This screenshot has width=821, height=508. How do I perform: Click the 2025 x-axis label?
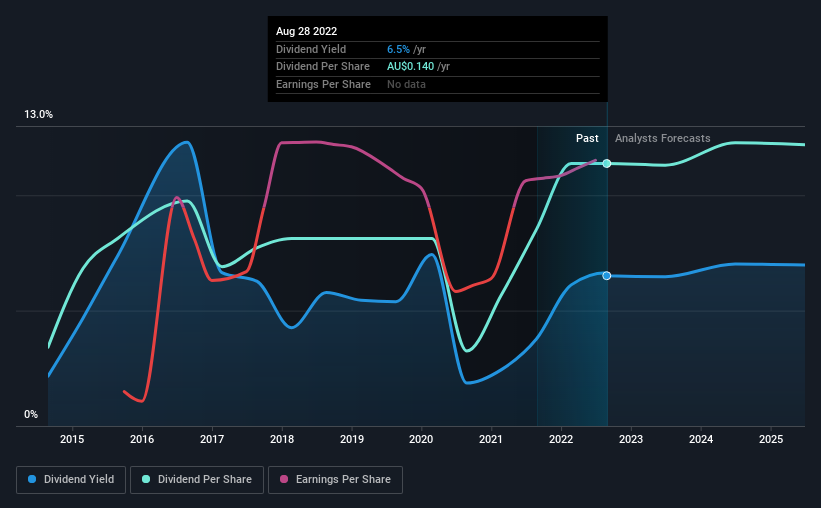coord(771,439)
